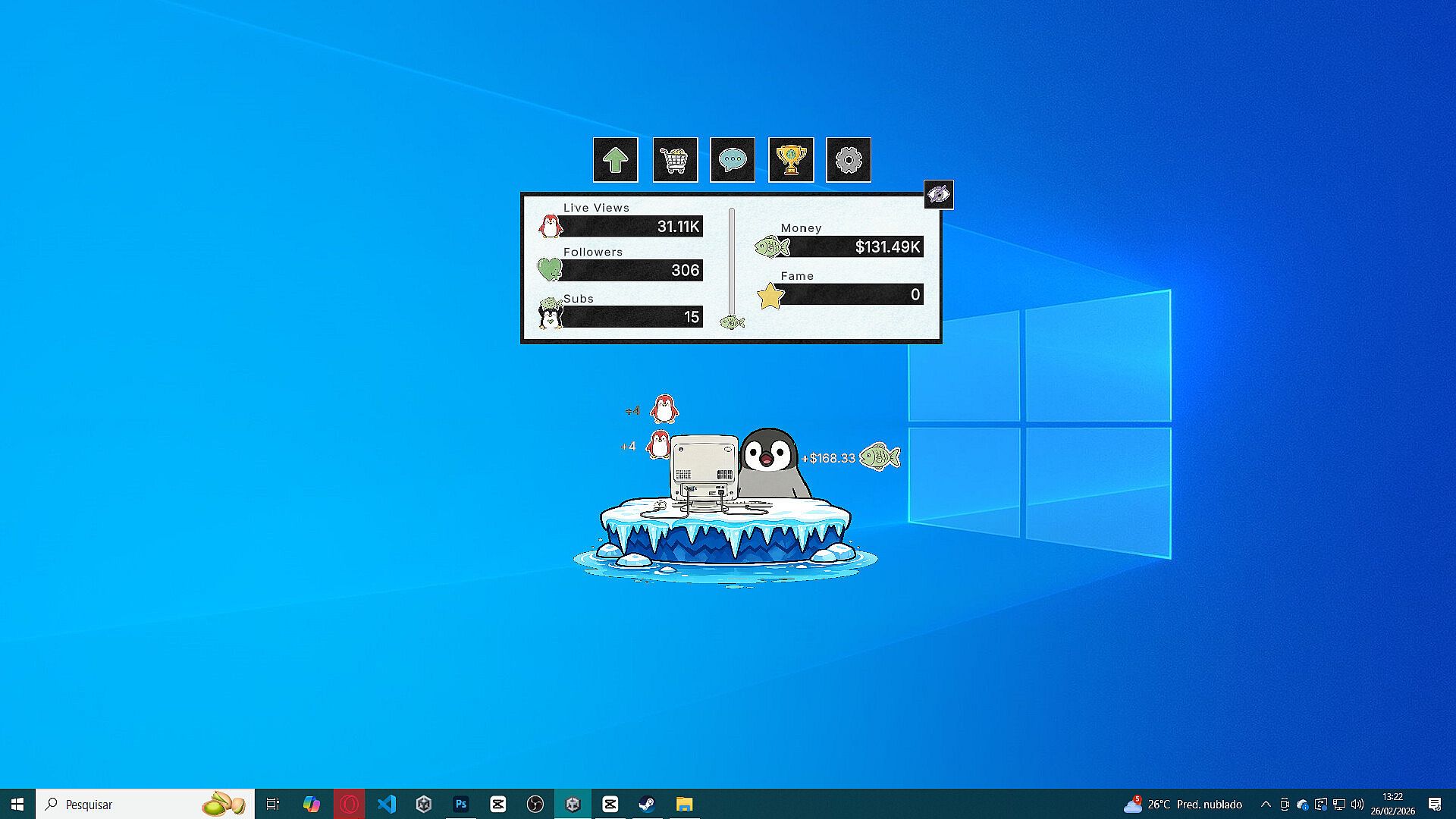
Task: Click the Fame star icon
Action: click(770, 296)
